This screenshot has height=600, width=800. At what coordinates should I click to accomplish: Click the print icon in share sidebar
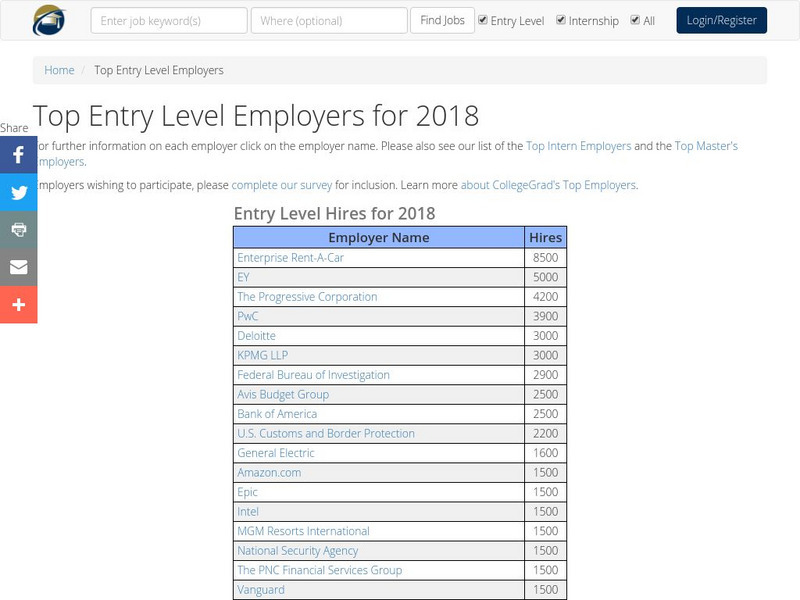point(18,230)
